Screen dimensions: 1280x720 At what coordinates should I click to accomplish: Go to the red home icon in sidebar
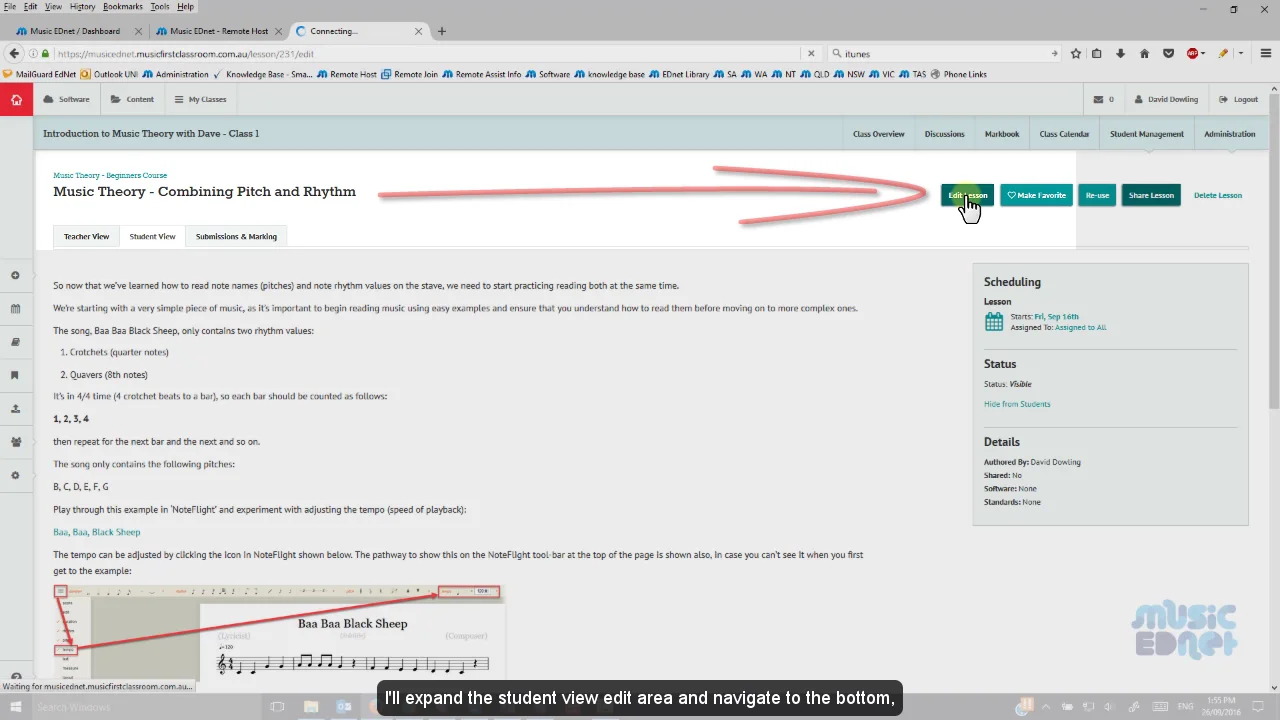pos(16,99)
